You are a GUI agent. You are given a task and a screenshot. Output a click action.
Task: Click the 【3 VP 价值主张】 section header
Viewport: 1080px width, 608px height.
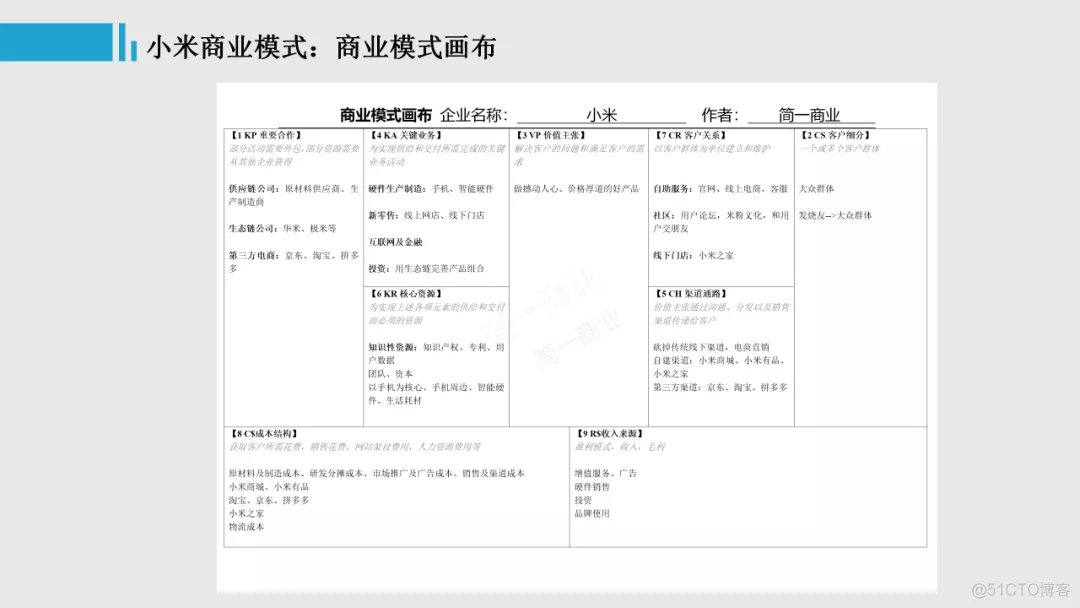coord(551,135)
